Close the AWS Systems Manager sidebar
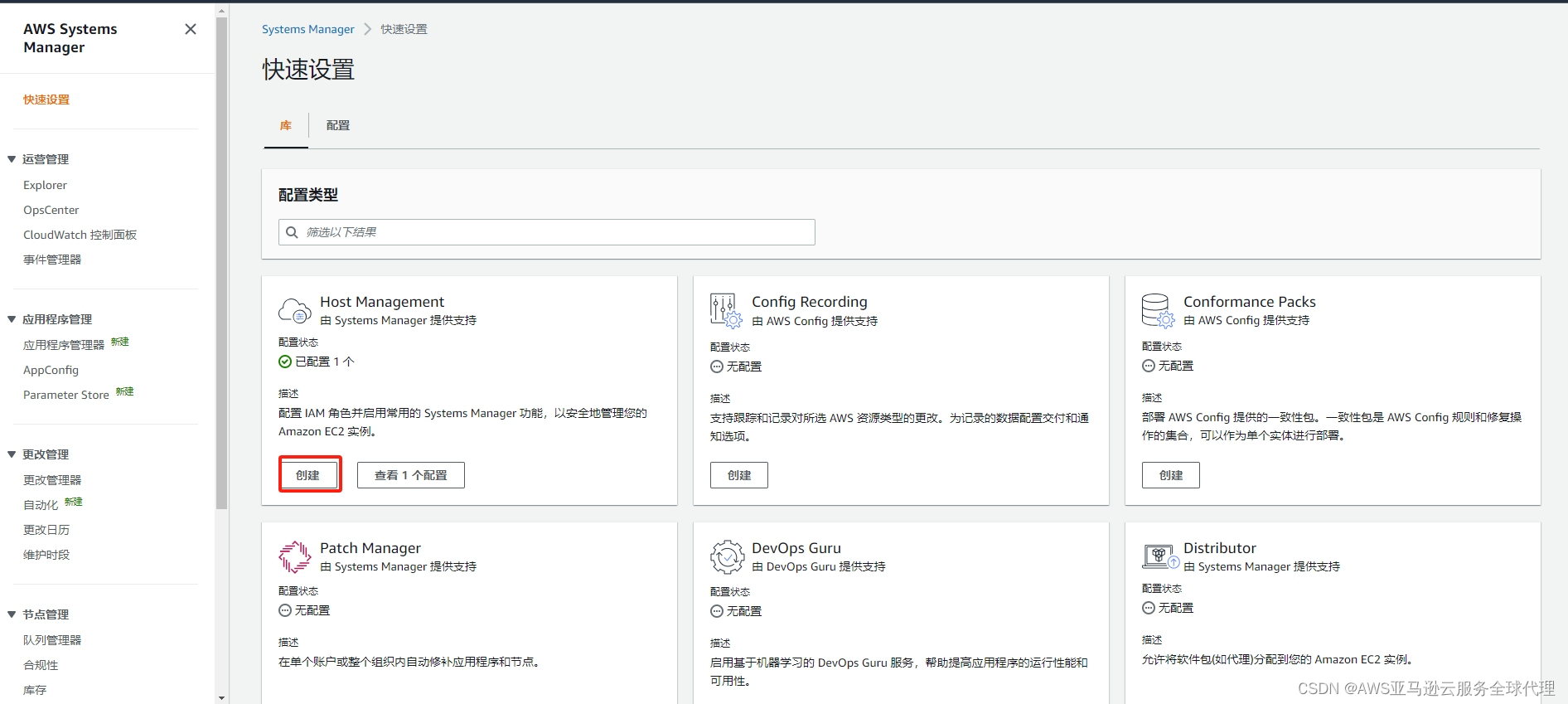The width and height of the screenshot is (1568, 704). (x=191, y=29)
